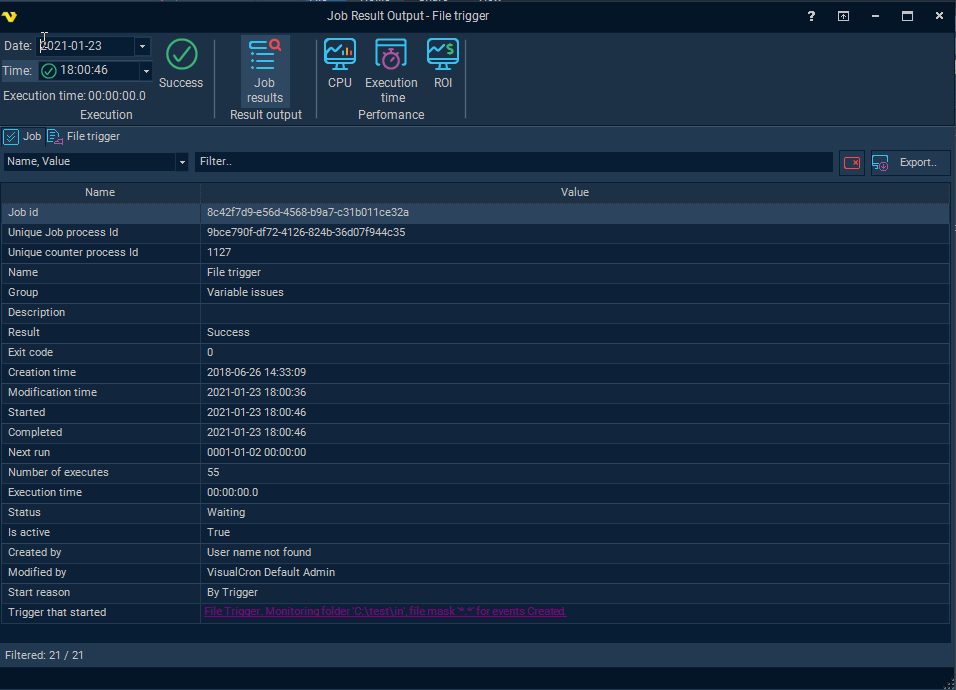The image size is (956, 690).
Task: Clear the filter with the red icon
Action: tap(852, 162)
